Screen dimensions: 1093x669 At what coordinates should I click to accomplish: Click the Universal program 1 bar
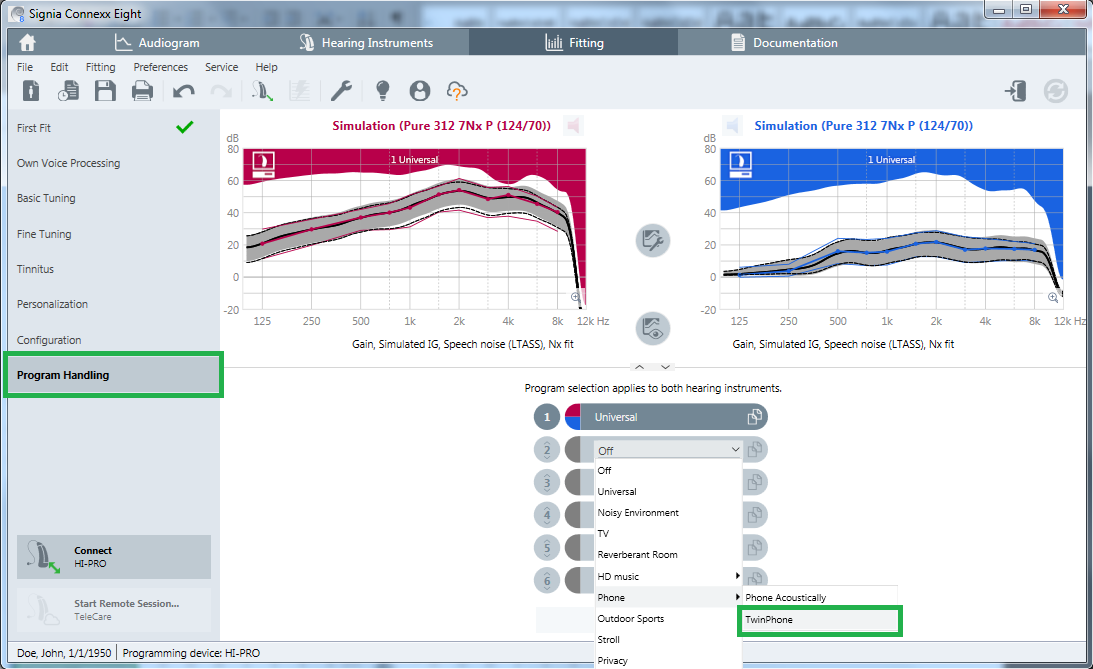point(666,417)
